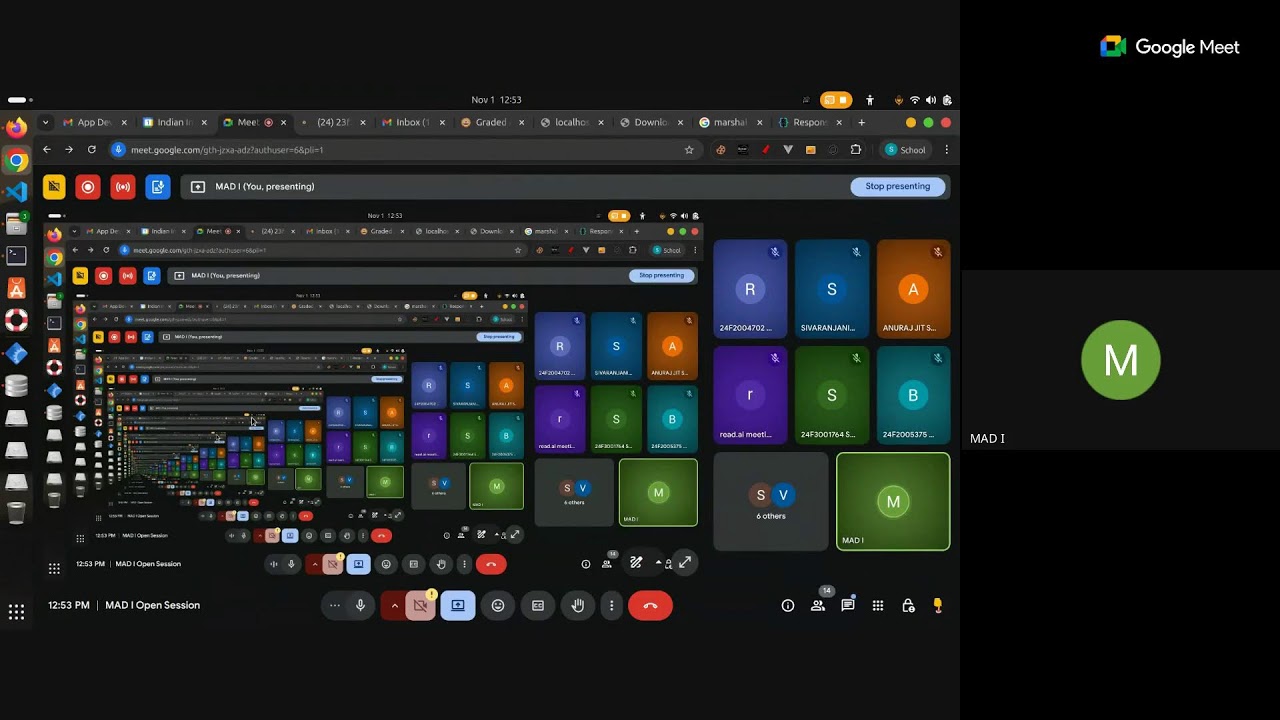This screenshot has width=1280, height=720.
Task: Open the Chrome tab search dropdown
Action: click(45, 122)
